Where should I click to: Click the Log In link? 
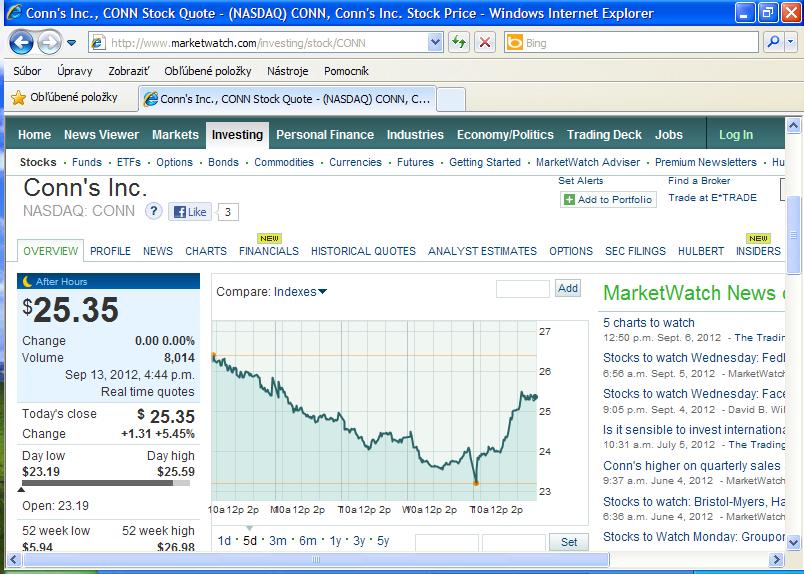[736, 135]
